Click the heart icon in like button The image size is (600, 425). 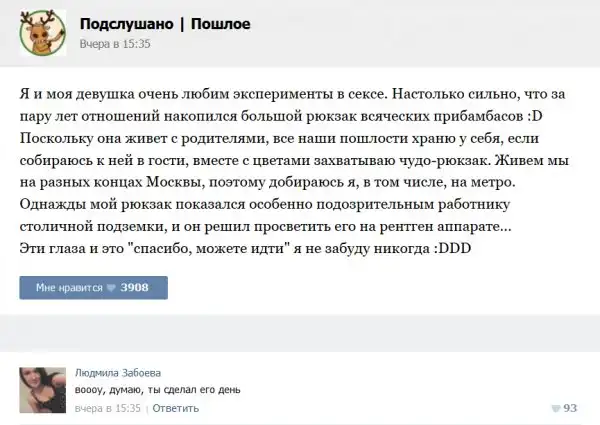[x=111, y=288]
